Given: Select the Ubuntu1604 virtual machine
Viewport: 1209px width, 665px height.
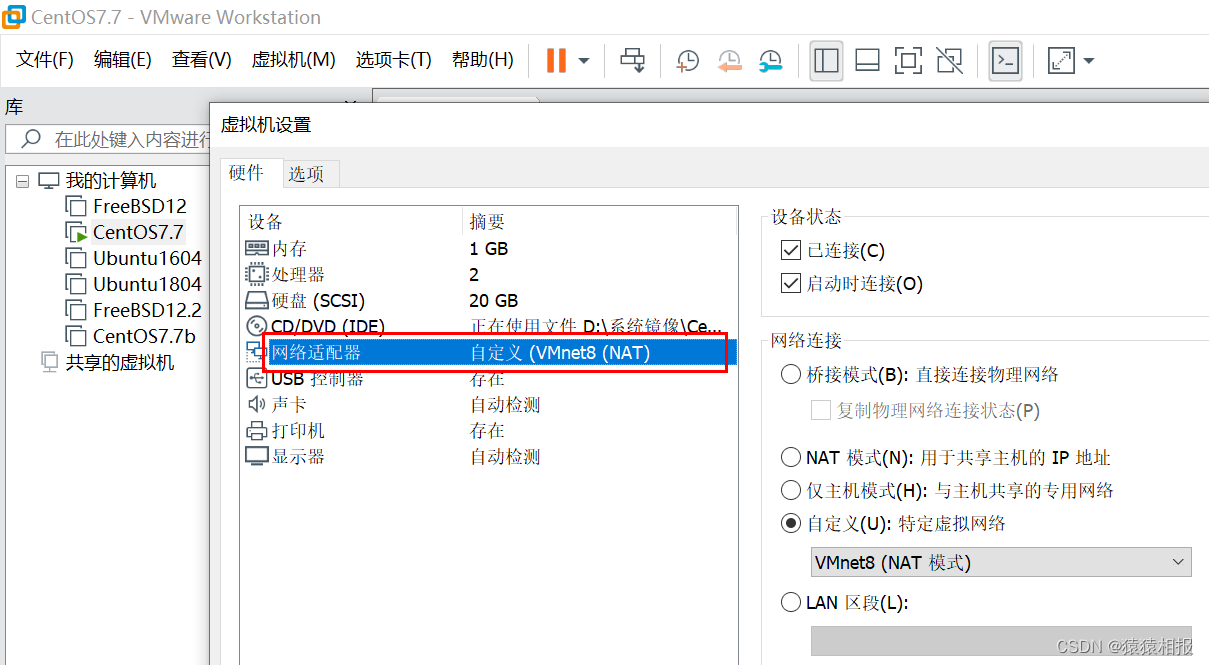Looking at the screenshot, I should tap(147, 258).
